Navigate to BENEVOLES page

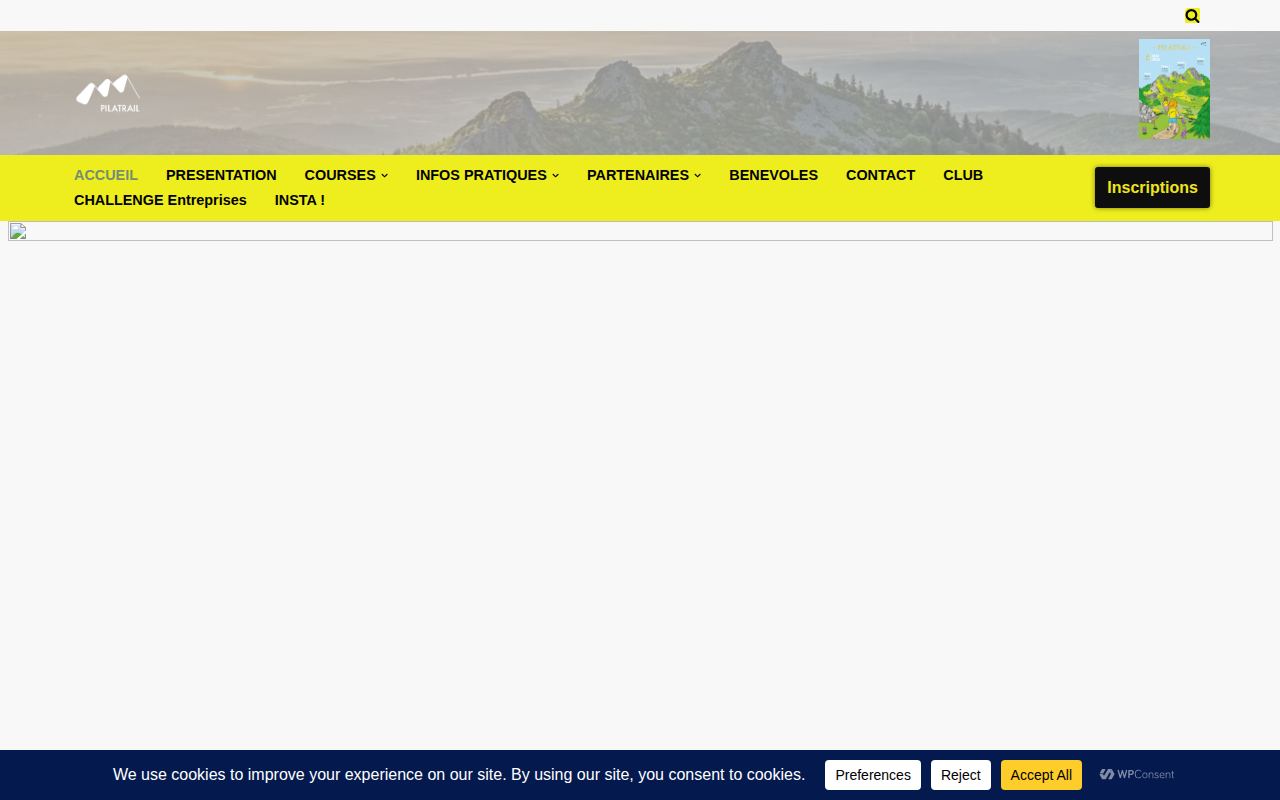coord(773,175)
